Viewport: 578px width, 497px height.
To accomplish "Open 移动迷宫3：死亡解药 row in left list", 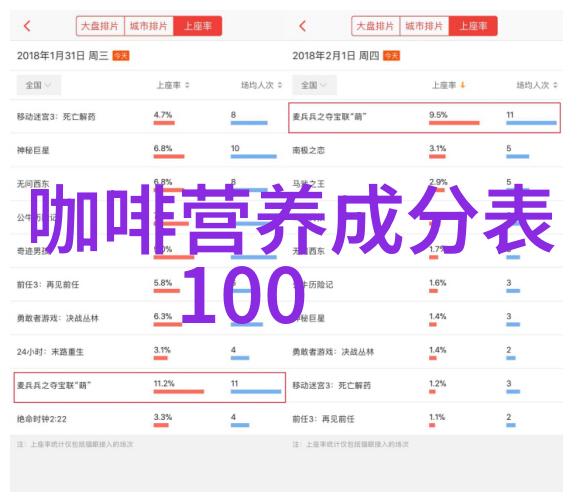I will point(147,117).
